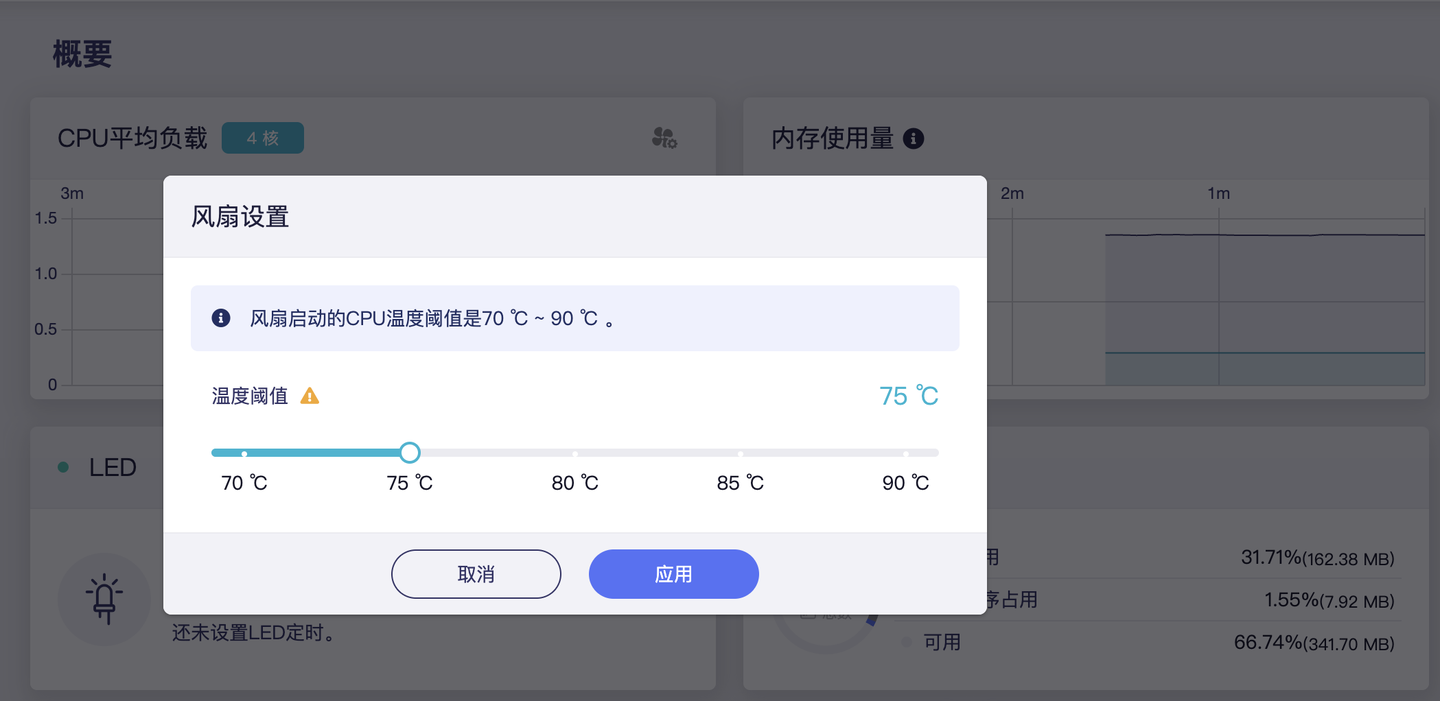Click the info icon in the fan notice banner
Image resolution: width=1440 pixels, height=701 pixels.
click(x=221, y=318)
